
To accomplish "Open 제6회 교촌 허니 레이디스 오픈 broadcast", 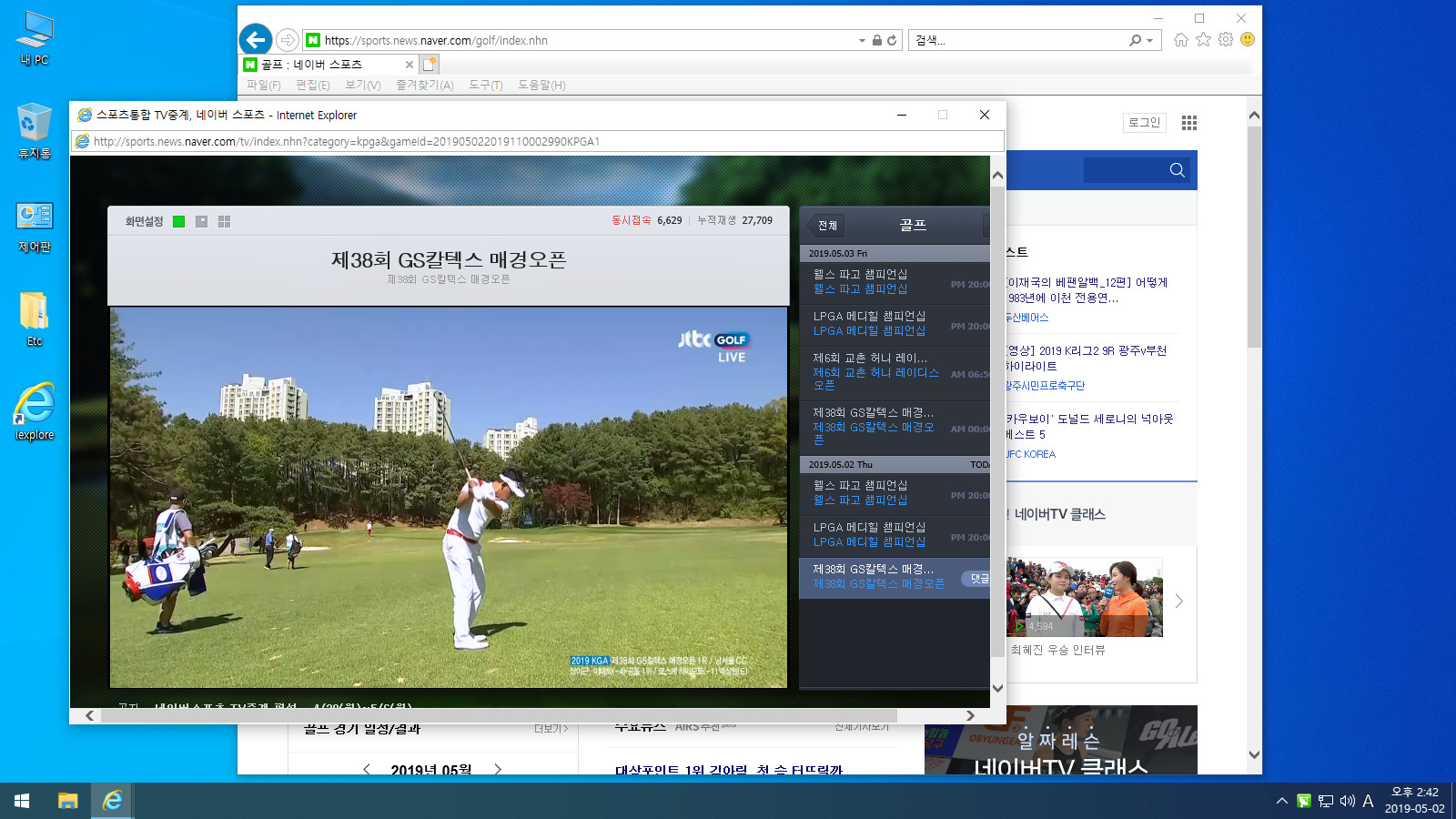I will pos(895,373).
